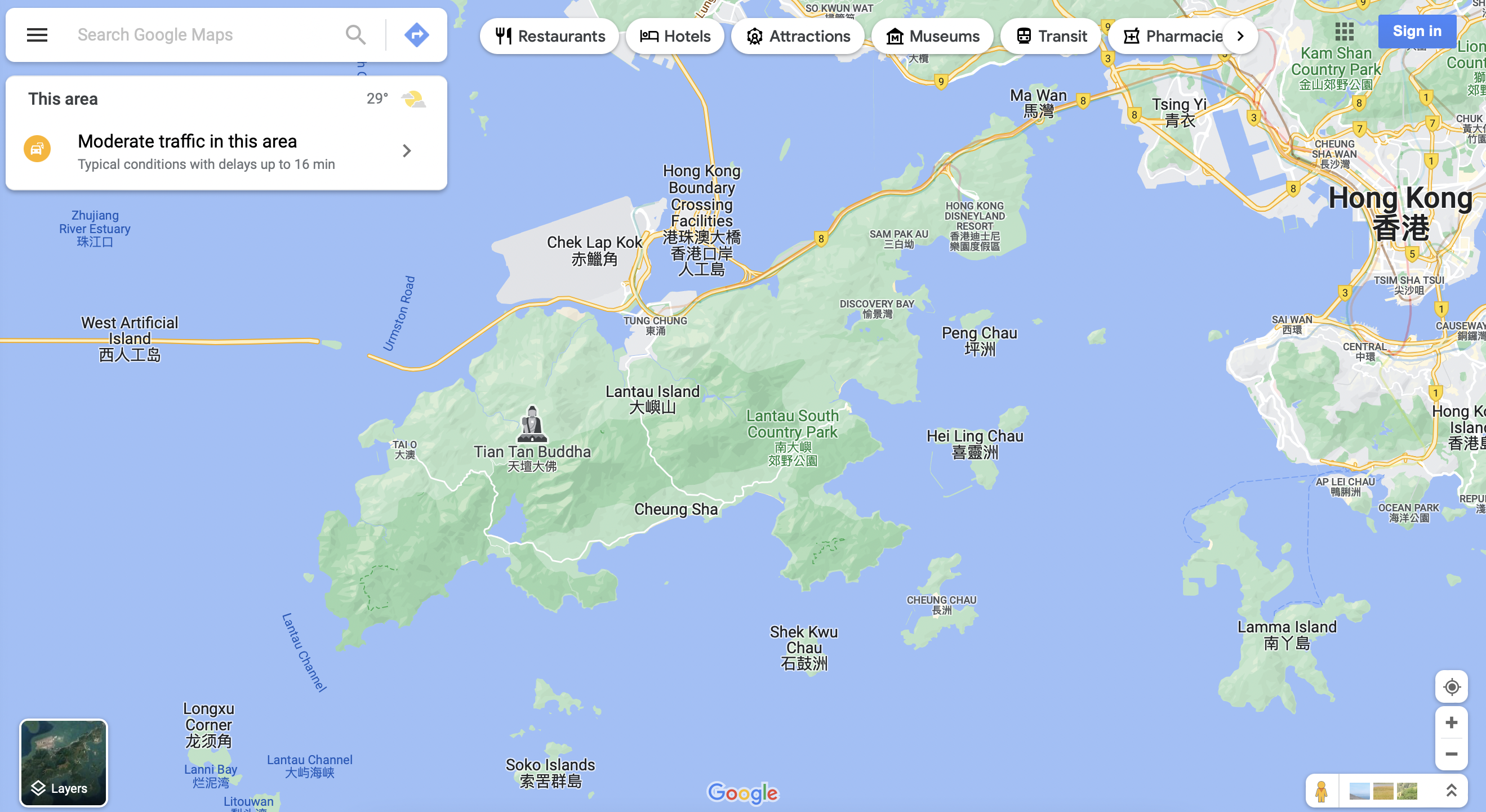This screenshot has width=1486, height=812.
Task: Zoom in with the plus button
Action: (1452, 722)
